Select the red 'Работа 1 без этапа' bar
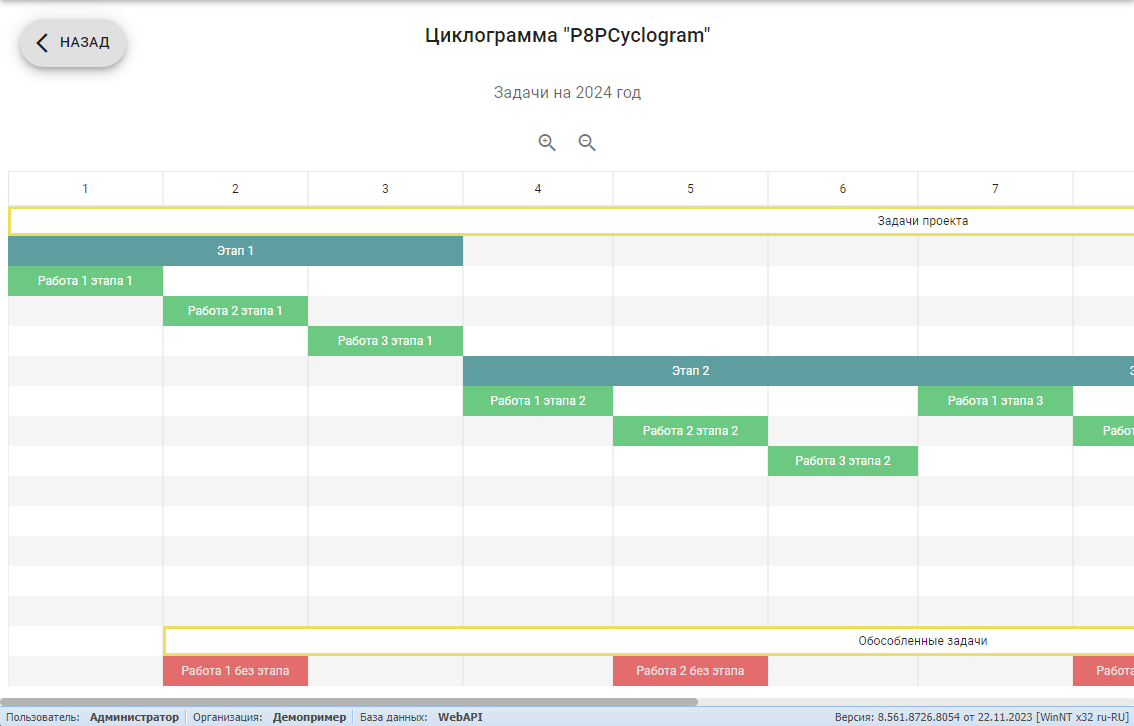 [235, 671]
